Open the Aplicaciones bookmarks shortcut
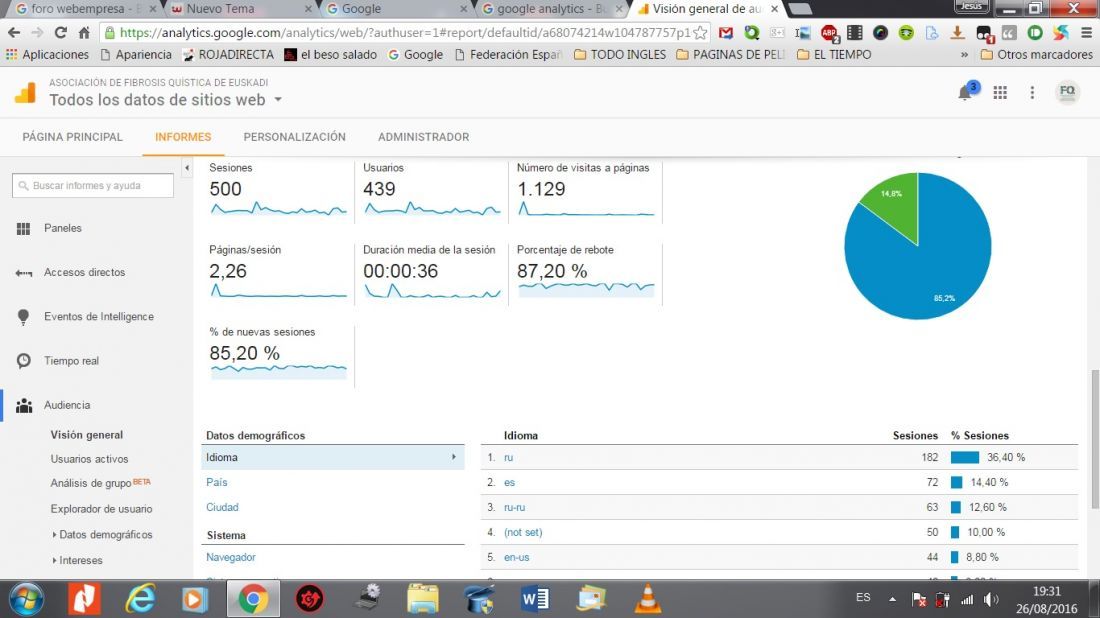Screen dimensions: 1100x618 tap(47, 54)
